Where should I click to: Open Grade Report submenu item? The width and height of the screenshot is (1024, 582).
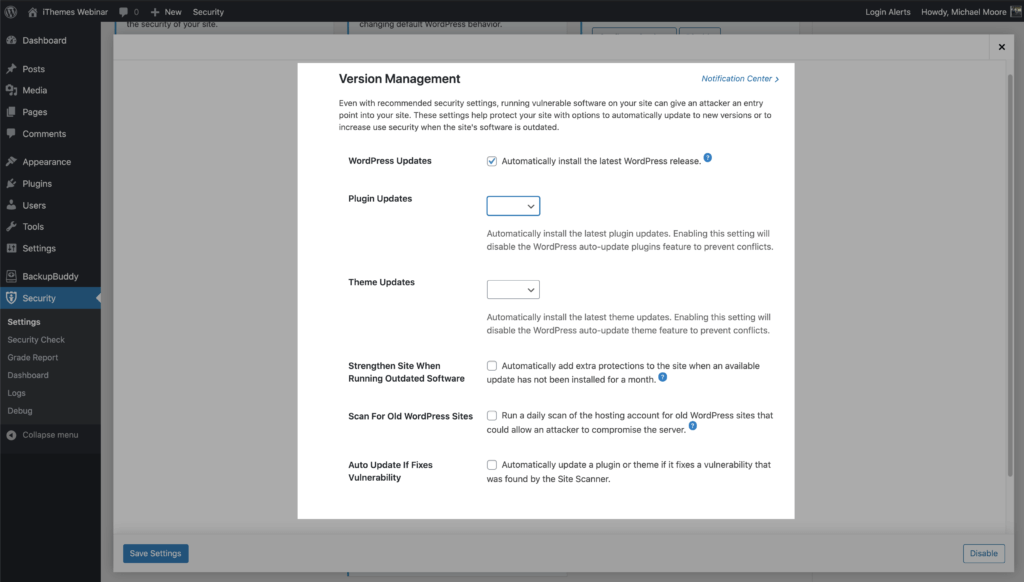(33, 357)
